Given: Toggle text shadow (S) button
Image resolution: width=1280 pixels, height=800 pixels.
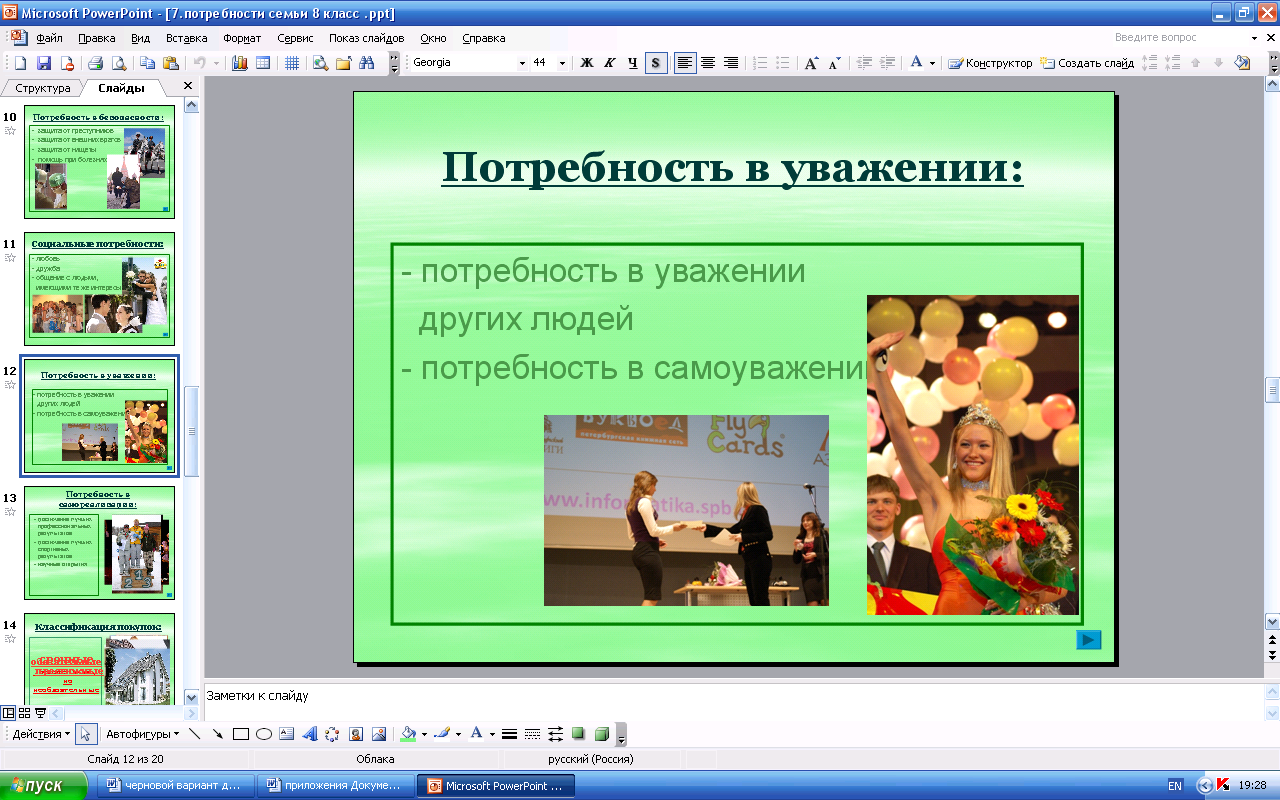Looking at the screenshot, I should pos(656,63).
